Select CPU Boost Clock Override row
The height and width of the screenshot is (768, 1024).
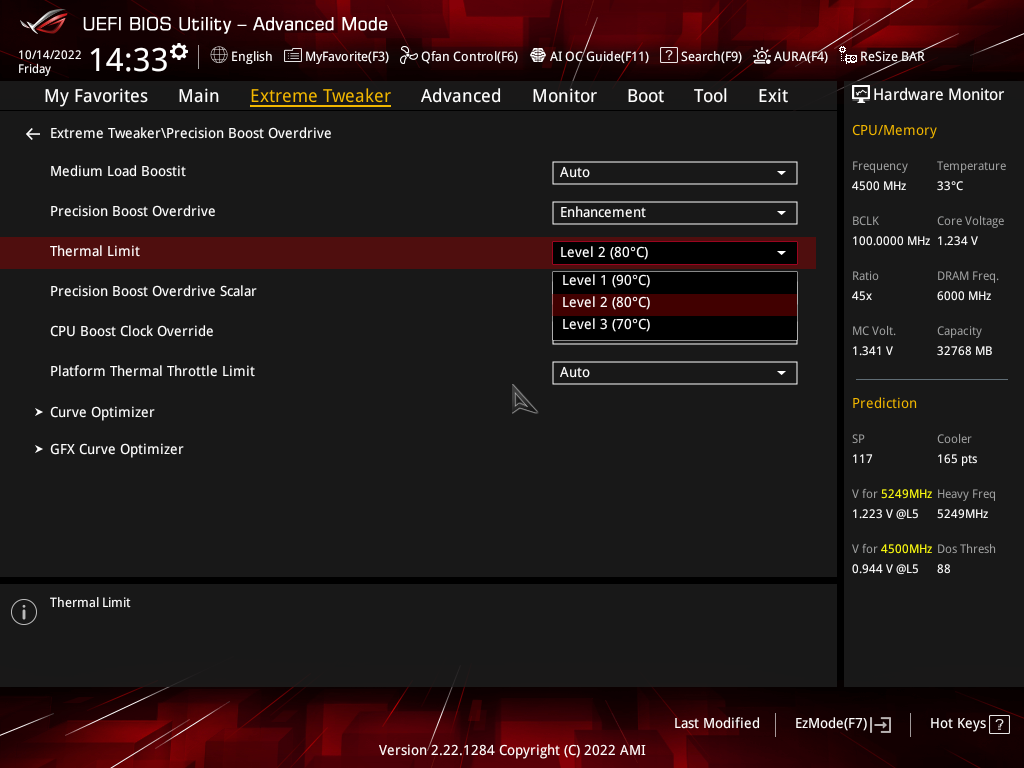131,331
